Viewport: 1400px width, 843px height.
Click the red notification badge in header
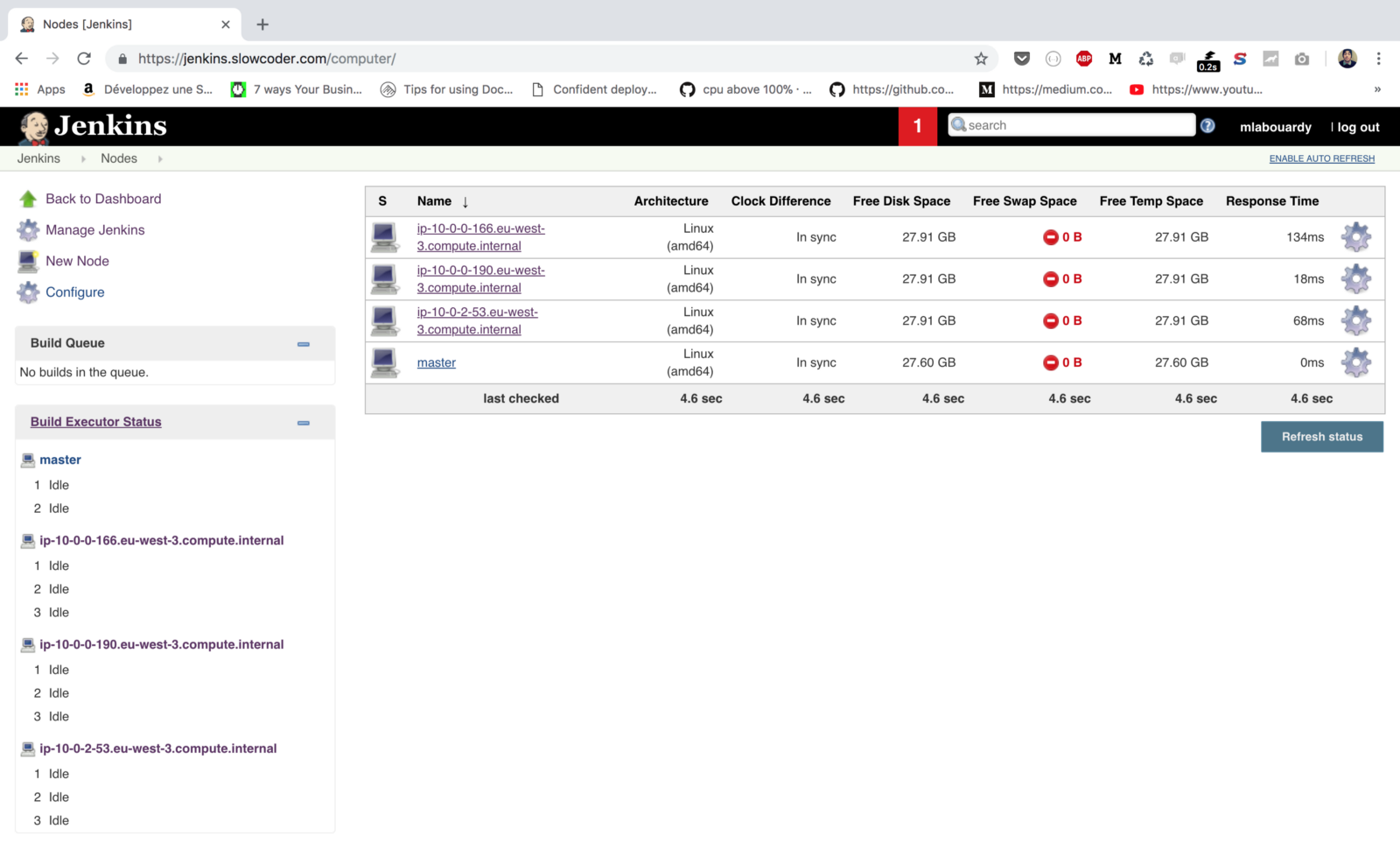[x=917, y=126]
